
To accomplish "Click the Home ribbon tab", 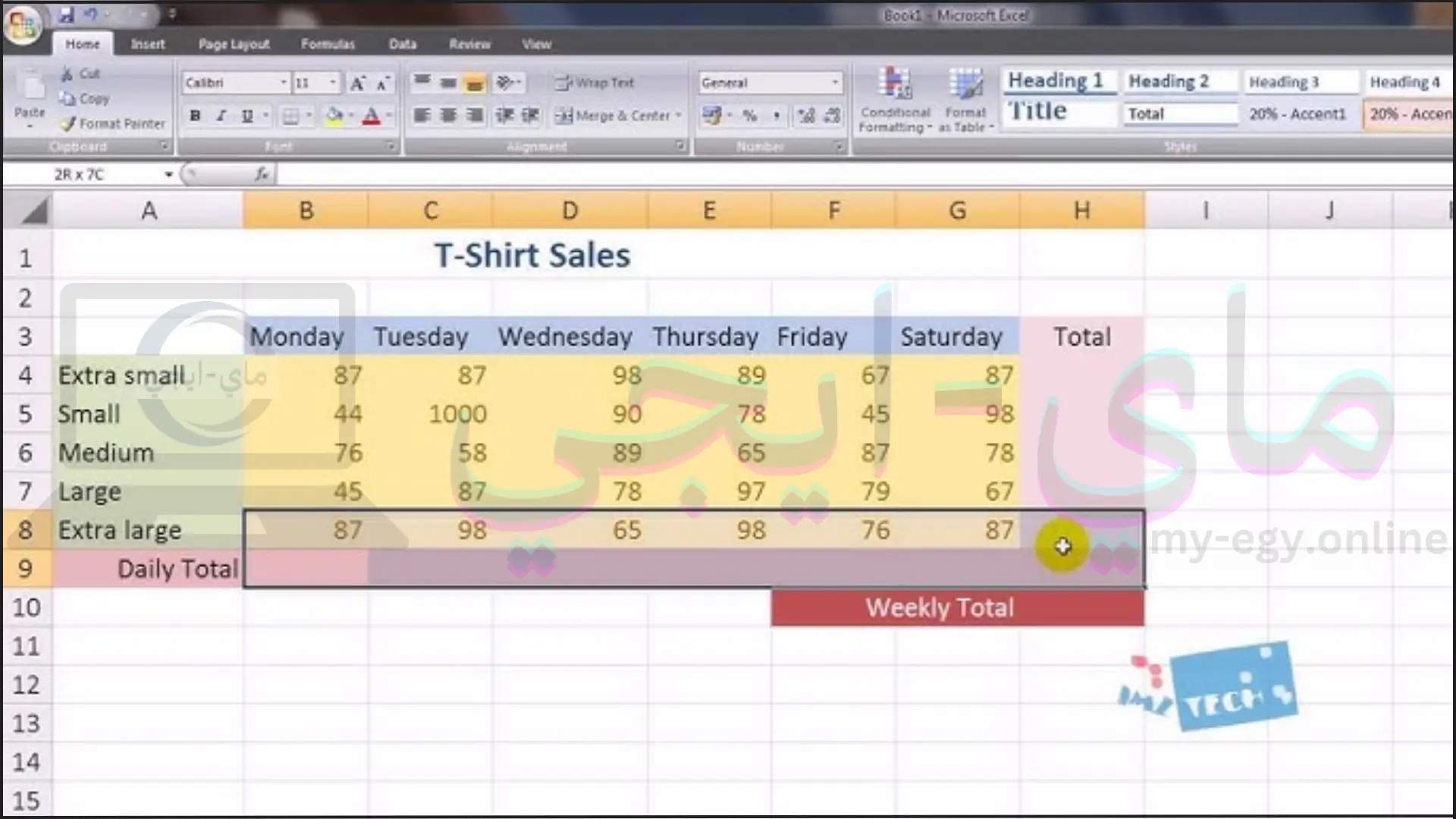I will pyautogui.click(x=83, y=43).
